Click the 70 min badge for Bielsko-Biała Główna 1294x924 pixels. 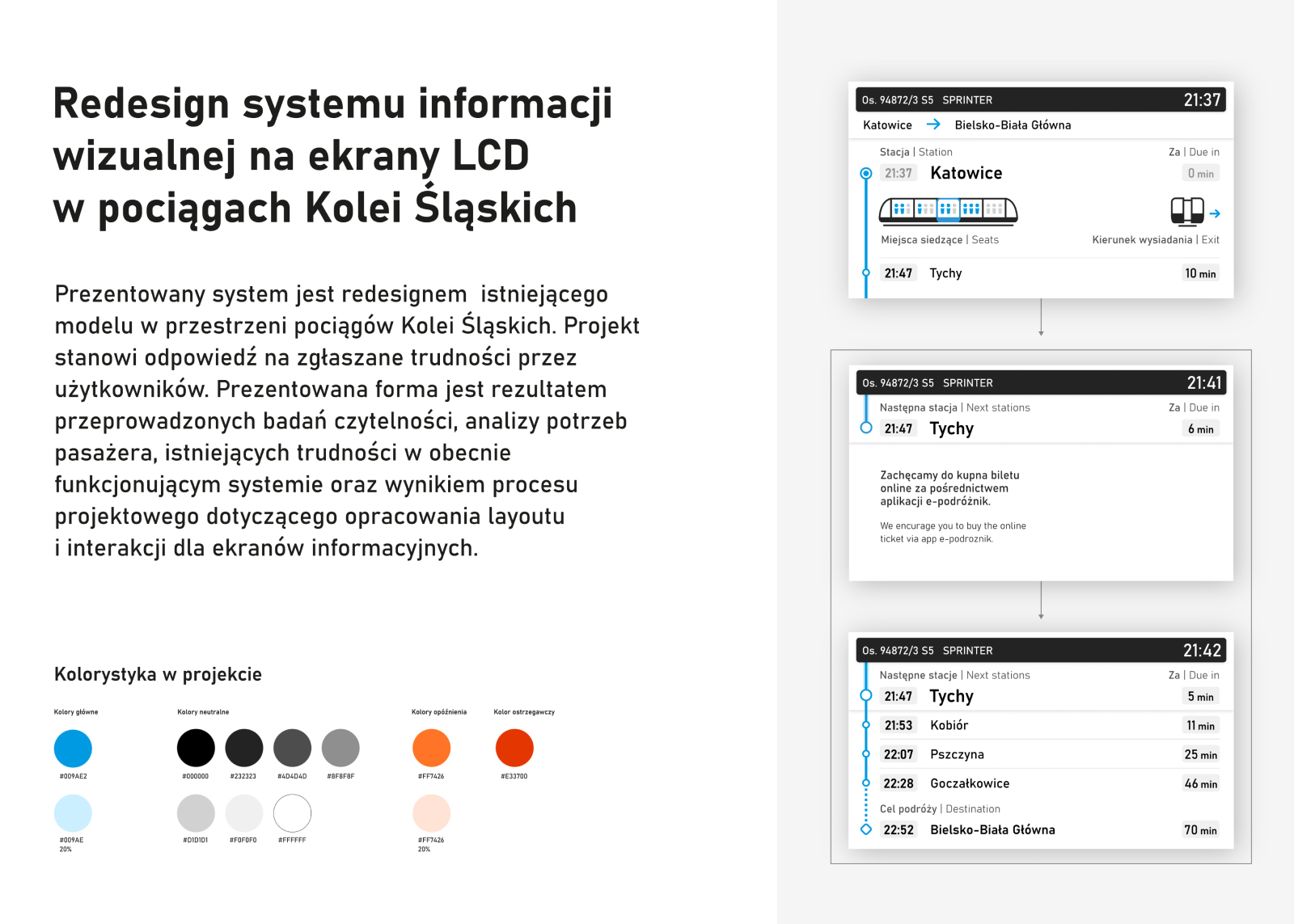click(1200, 830)
